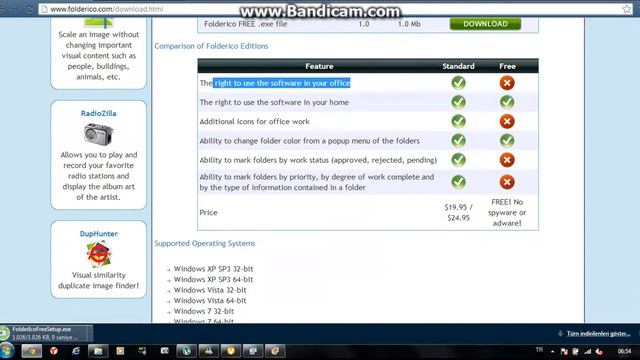Click 'Folderico FREE .exe file' text
Viewport: 640px width, 360px height.
[245, 24]
